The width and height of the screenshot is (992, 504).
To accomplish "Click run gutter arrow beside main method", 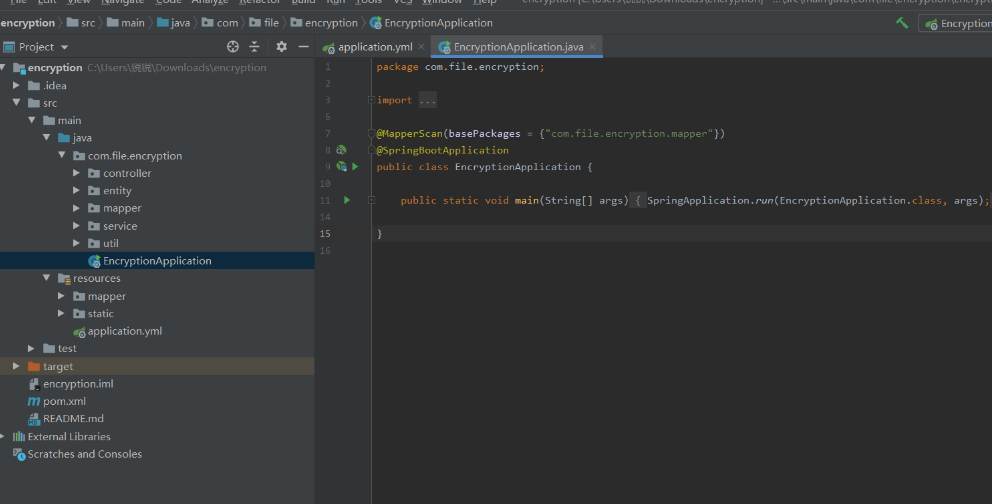I will pos(347,200).
